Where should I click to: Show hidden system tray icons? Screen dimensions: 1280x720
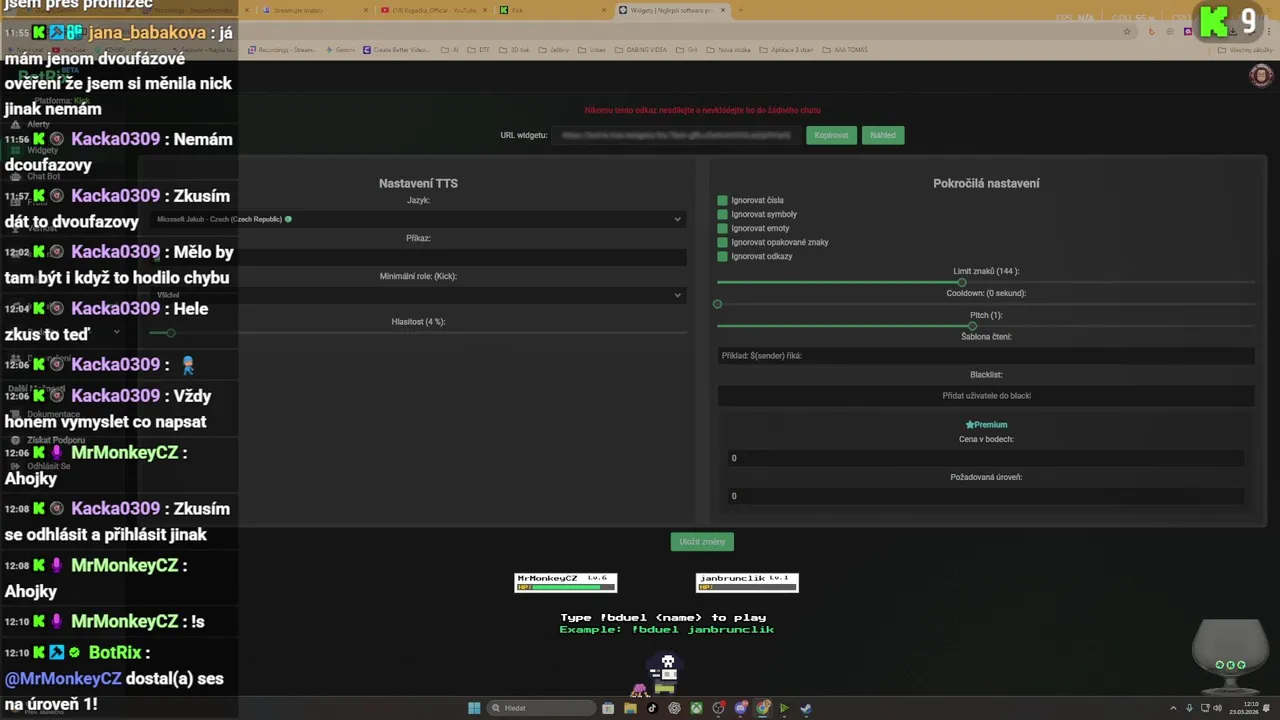click(1174, 708)
